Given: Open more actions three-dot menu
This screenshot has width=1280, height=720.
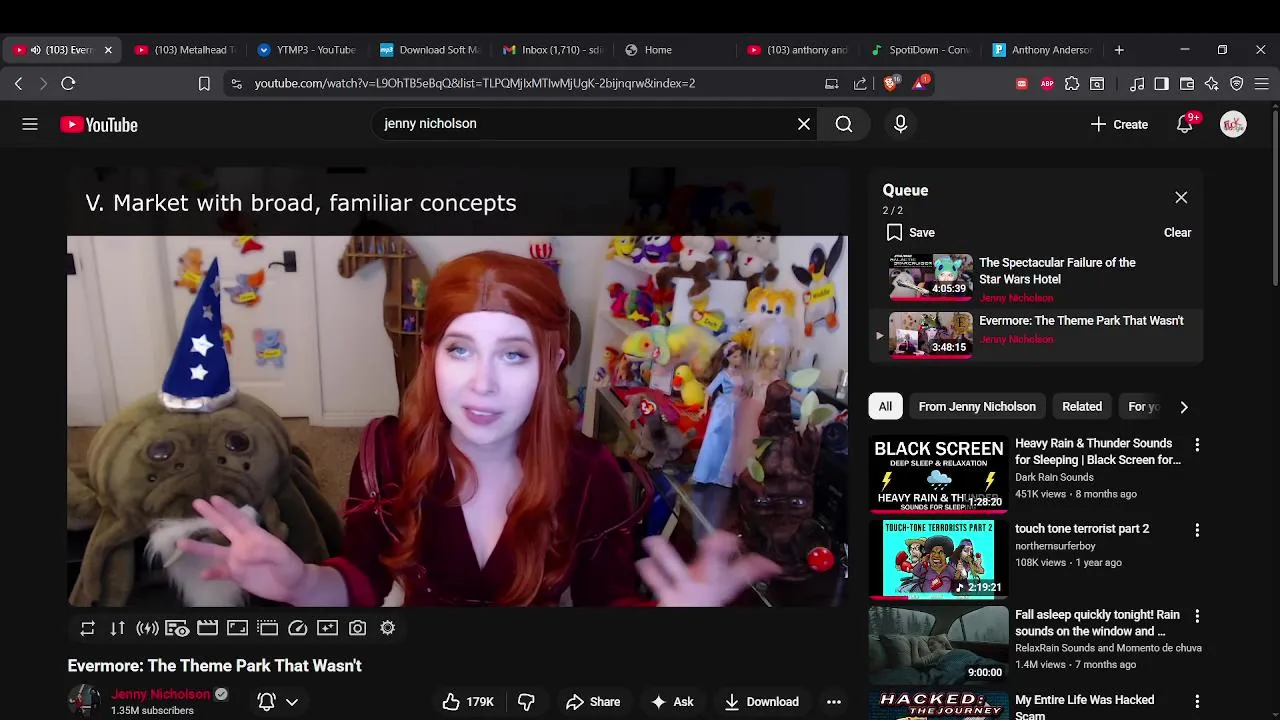Looking at the screenshot, I should pos(834,702).
